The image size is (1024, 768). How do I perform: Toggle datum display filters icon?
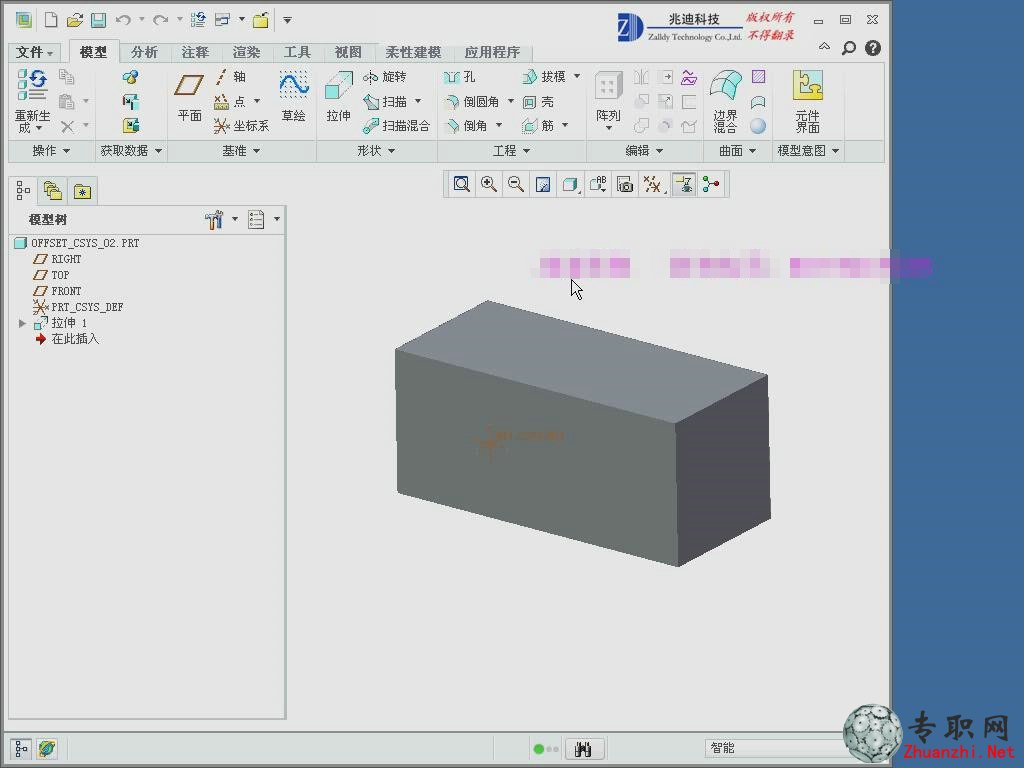point(652,185)
